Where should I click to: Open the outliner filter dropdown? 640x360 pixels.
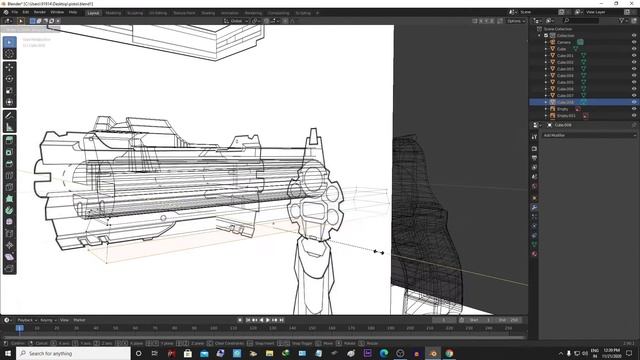tap(623, 20)
